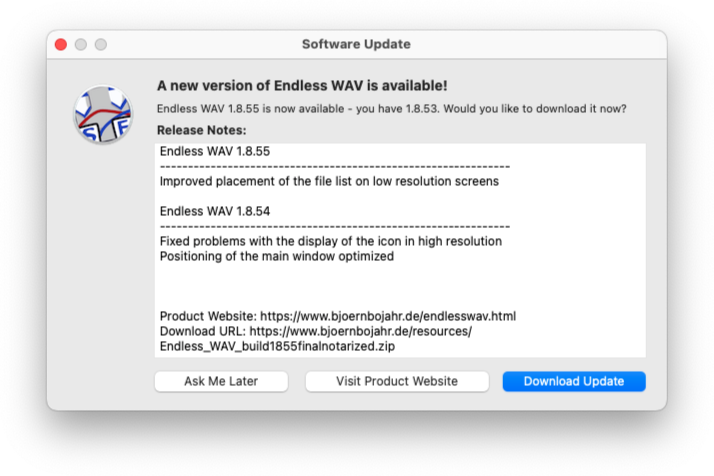
Task: Click the Download URL resources line
Action: click(x=316, y=331)
